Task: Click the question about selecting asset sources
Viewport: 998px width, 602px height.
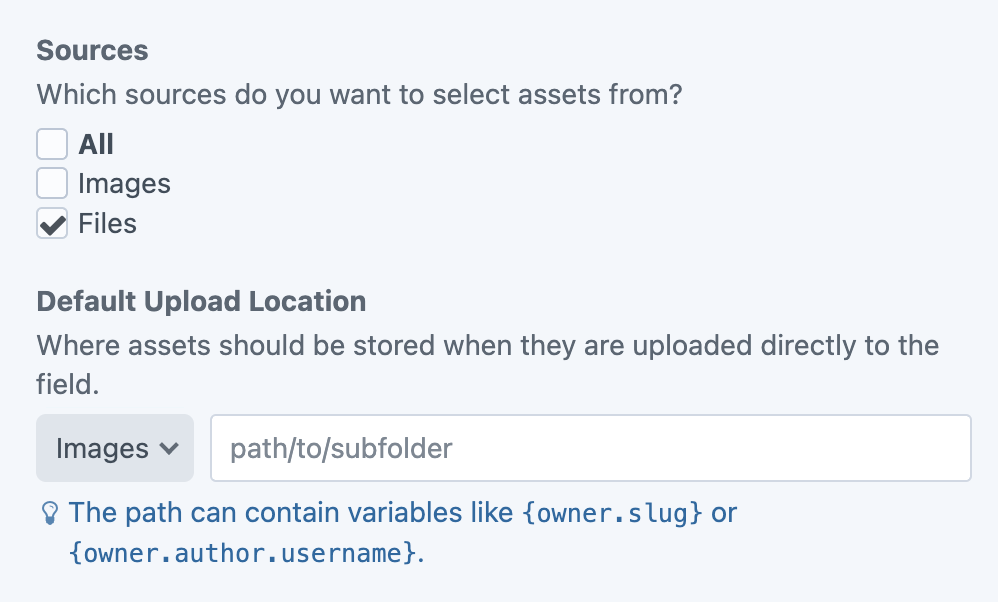Action: [x=359, y=94]
